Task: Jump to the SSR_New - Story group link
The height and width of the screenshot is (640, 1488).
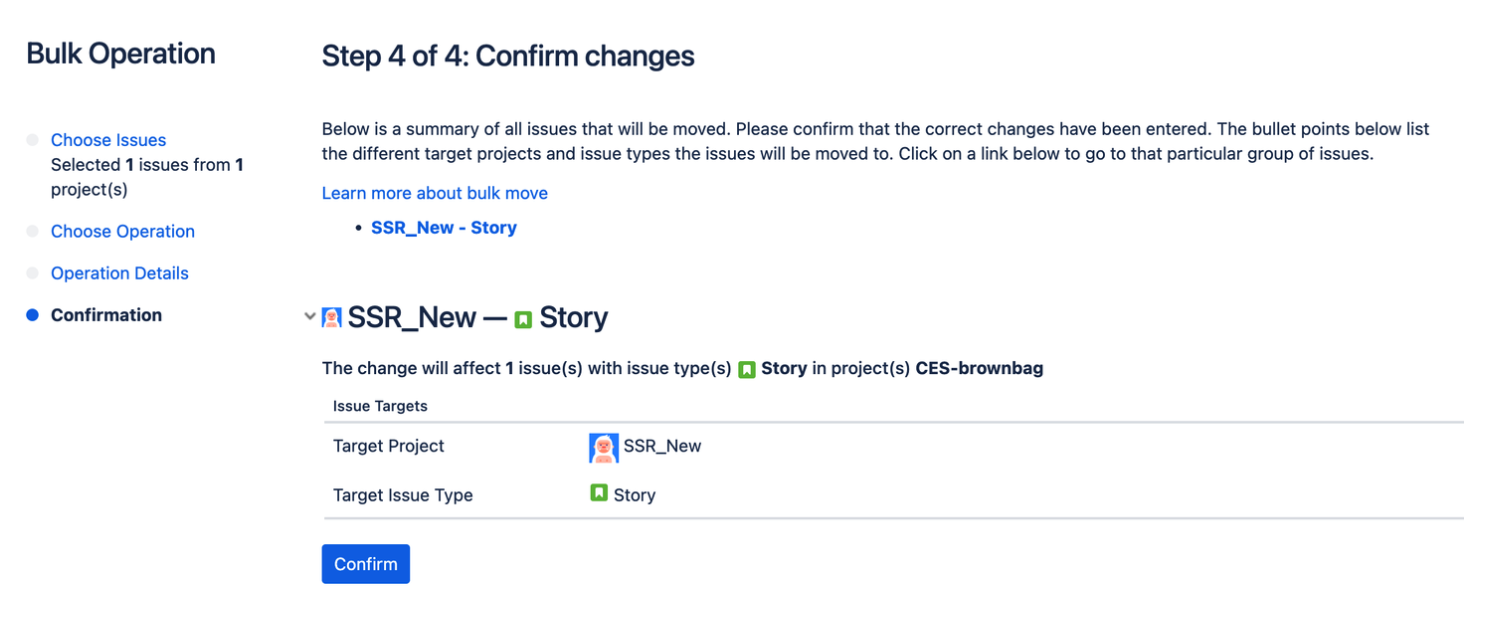Action: pos(444,228)
